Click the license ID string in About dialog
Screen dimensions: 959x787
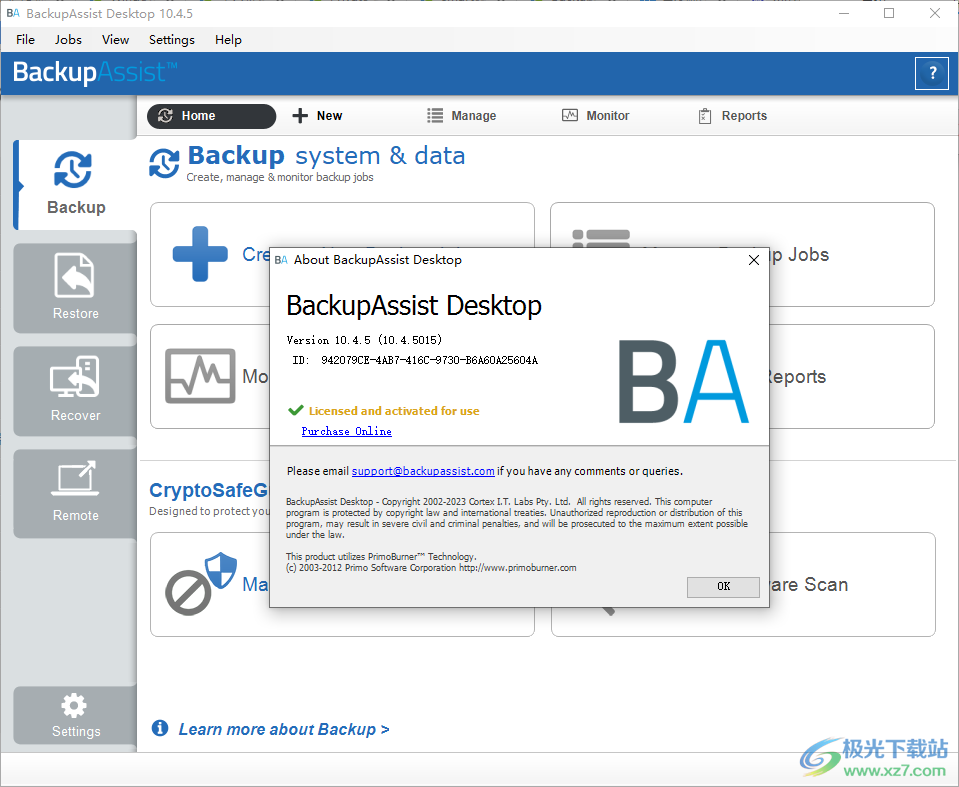point(429,360)
